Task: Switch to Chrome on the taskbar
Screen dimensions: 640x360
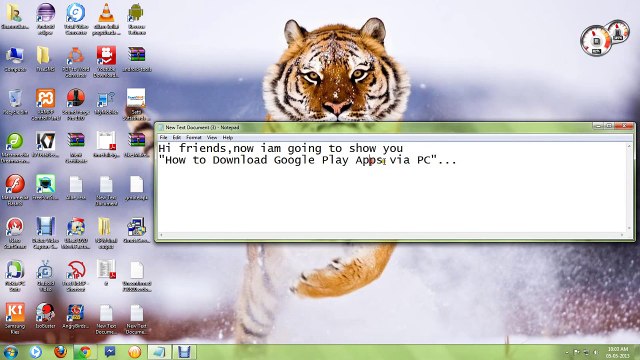Action: 85,352
